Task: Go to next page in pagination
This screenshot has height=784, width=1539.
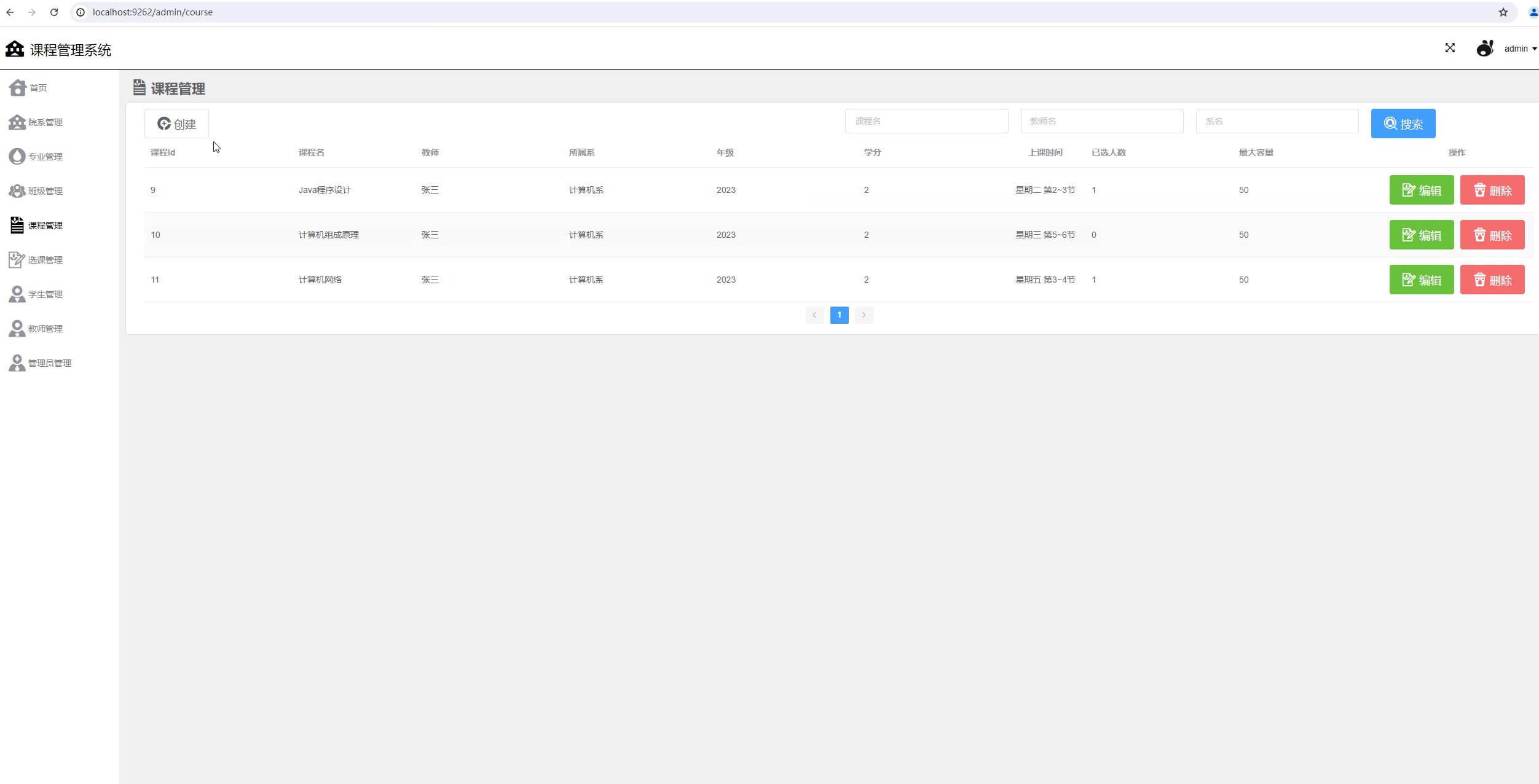Action: coord(864,315)
